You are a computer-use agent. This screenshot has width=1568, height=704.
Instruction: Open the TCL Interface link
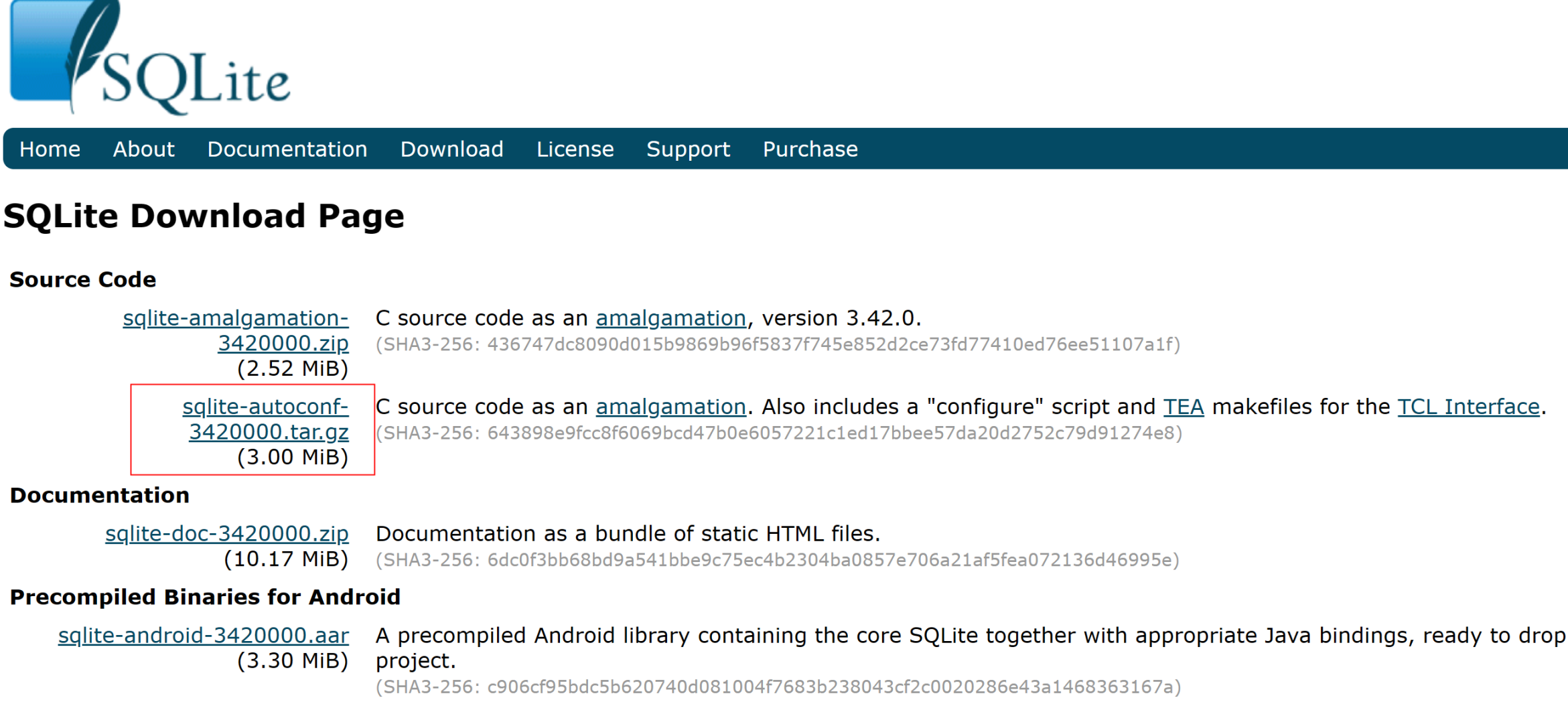(x=1468, y=407)
